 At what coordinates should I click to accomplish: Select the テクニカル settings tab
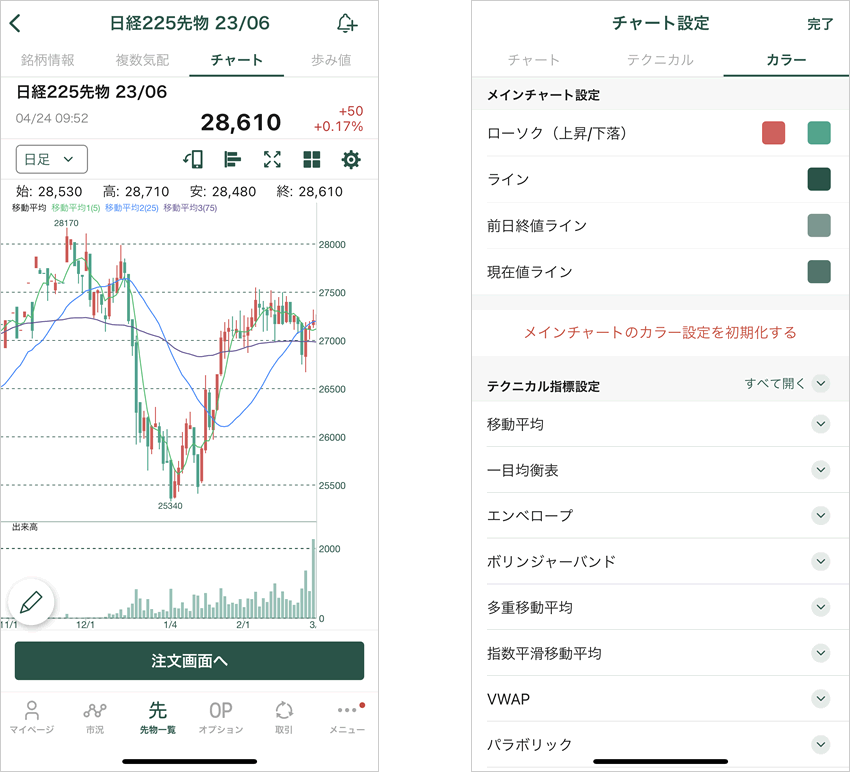[x=660, y=60]
